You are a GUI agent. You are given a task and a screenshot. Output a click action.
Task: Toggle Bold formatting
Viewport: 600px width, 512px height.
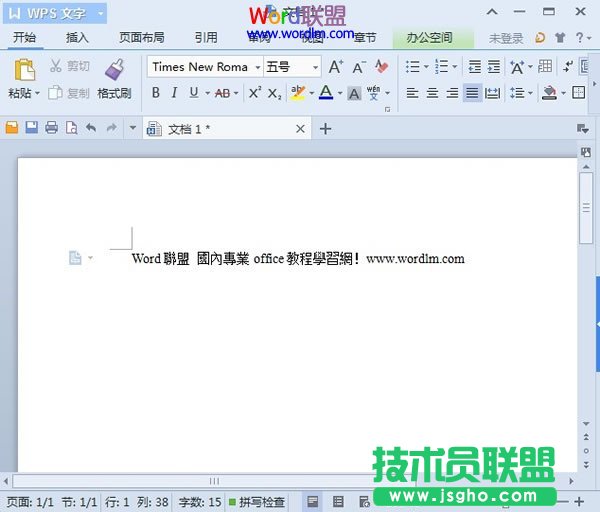156,93
